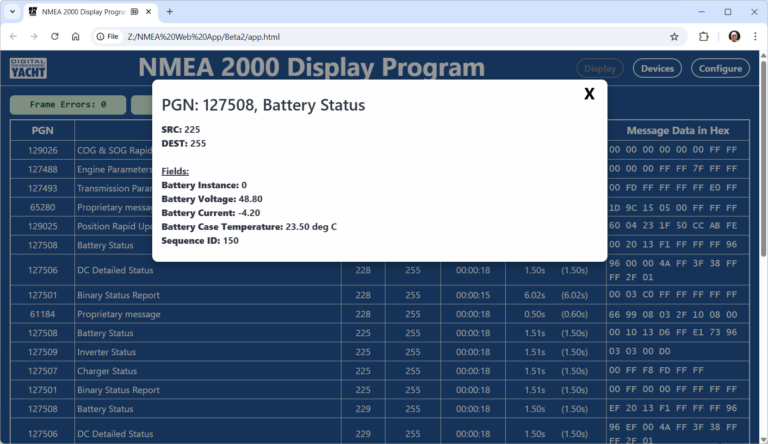This screenshot has height=444, width=768.
Task: Switch to the Display view
Action: (x=600, y=68)
